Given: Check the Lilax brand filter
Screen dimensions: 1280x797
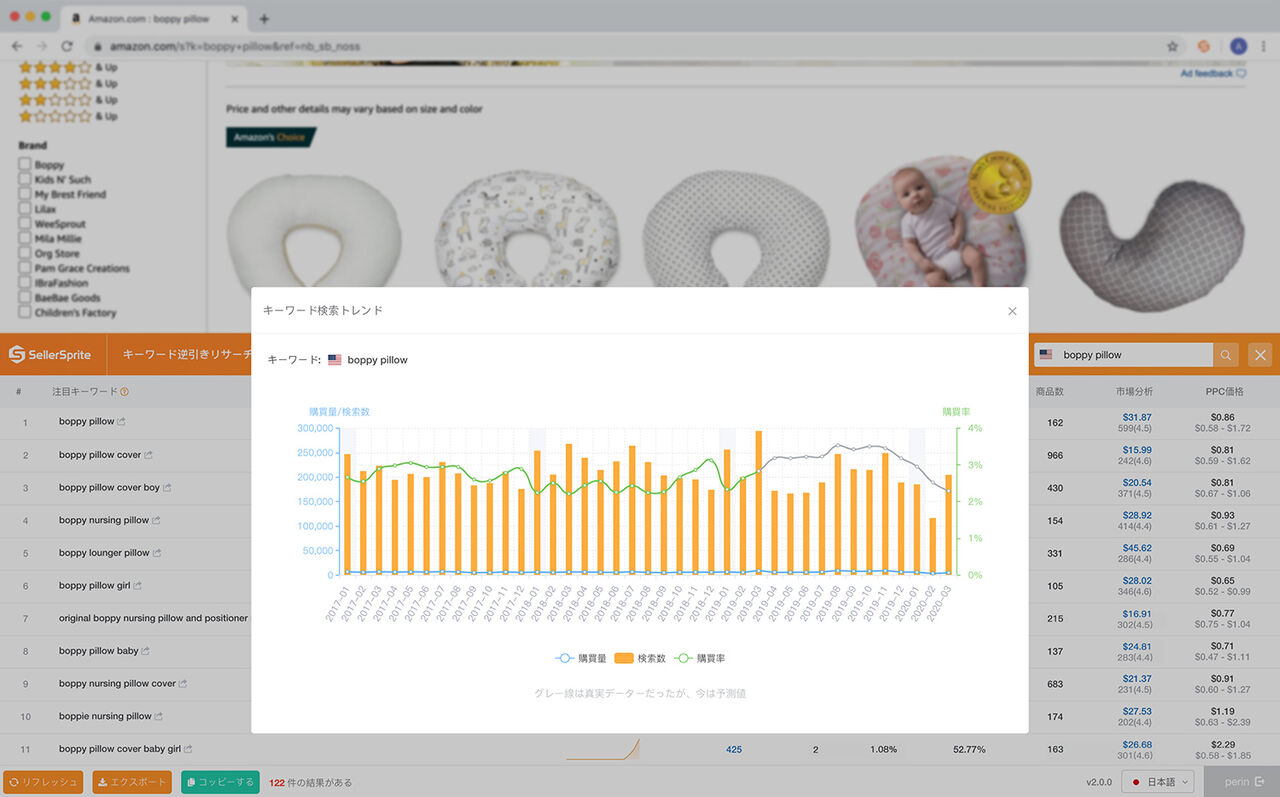Looking at the screenshot, I should pyautogui.click(x=24, y=209).
